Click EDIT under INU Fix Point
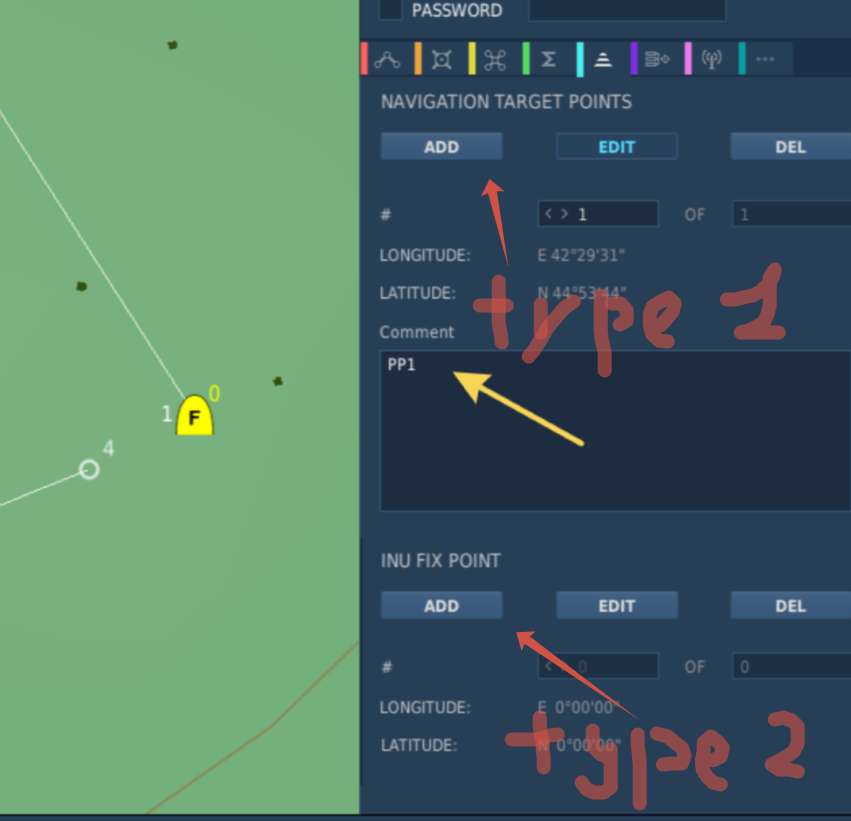Viewport: 851px width, 821px height. (x=617, y=606)
